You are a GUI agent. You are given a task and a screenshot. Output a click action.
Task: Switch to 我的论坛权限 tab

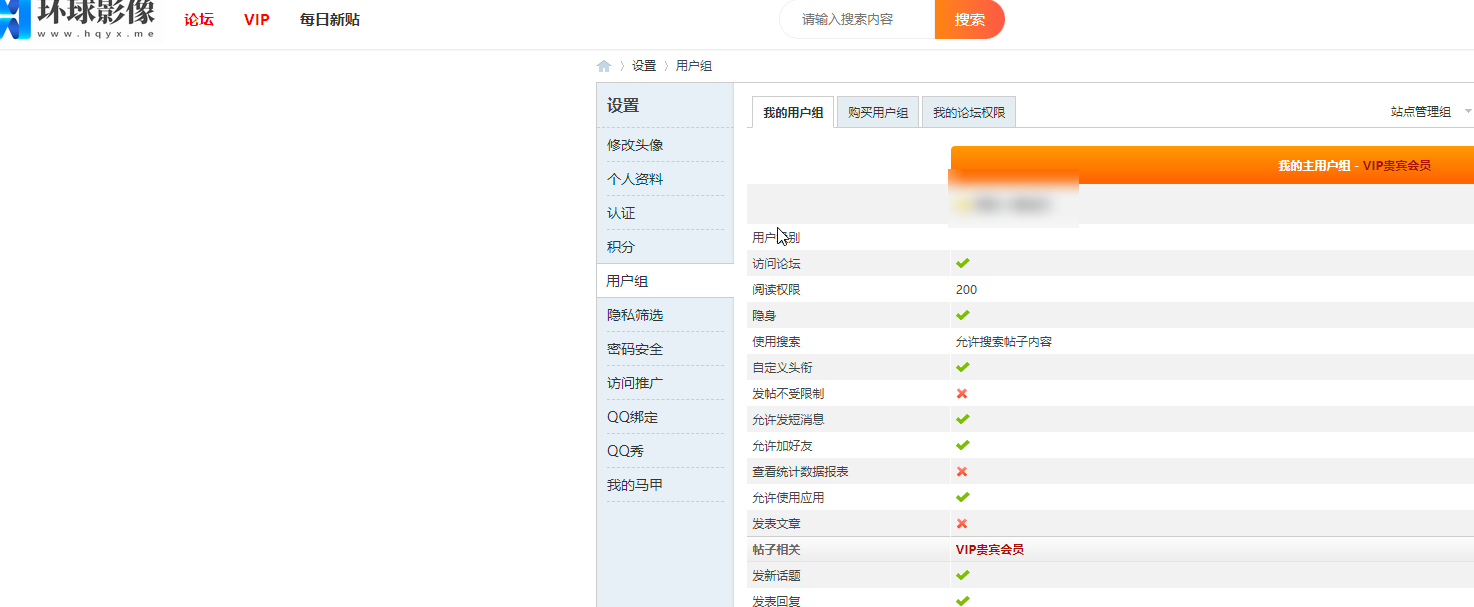pos(969,112)
